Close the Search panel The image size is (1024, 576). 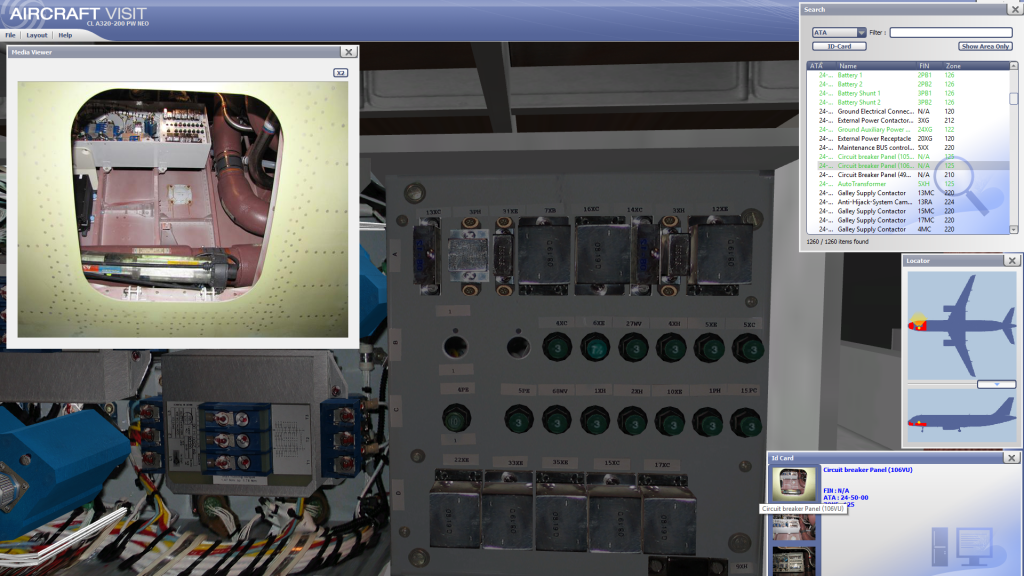pos(1016,9)
